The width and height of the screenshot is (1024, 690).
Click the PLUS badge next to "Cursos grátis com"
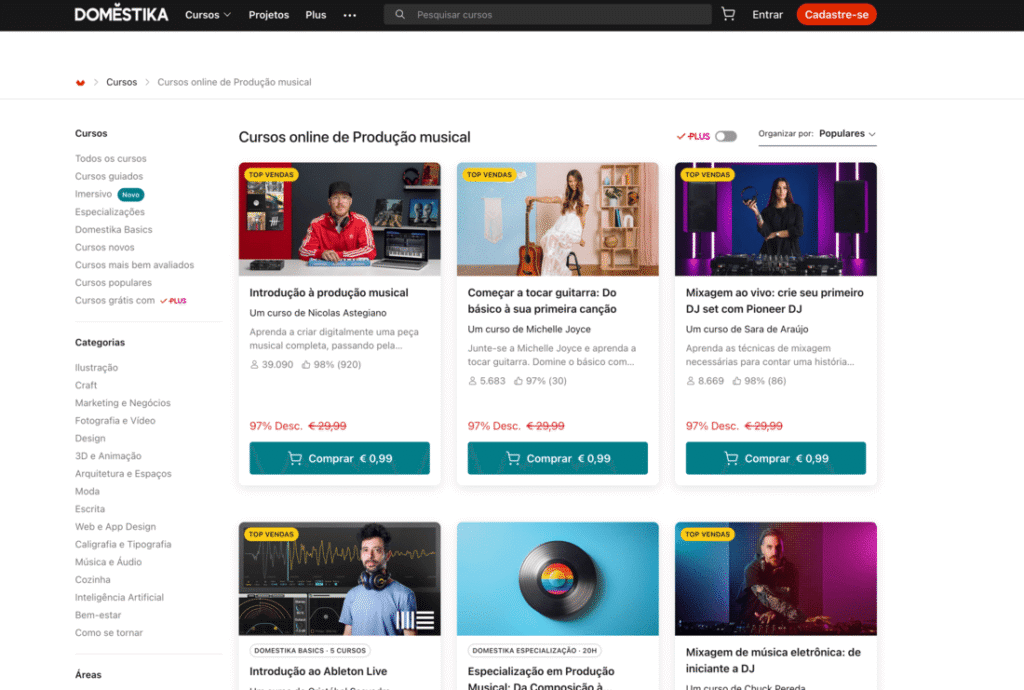click(174, 300)
